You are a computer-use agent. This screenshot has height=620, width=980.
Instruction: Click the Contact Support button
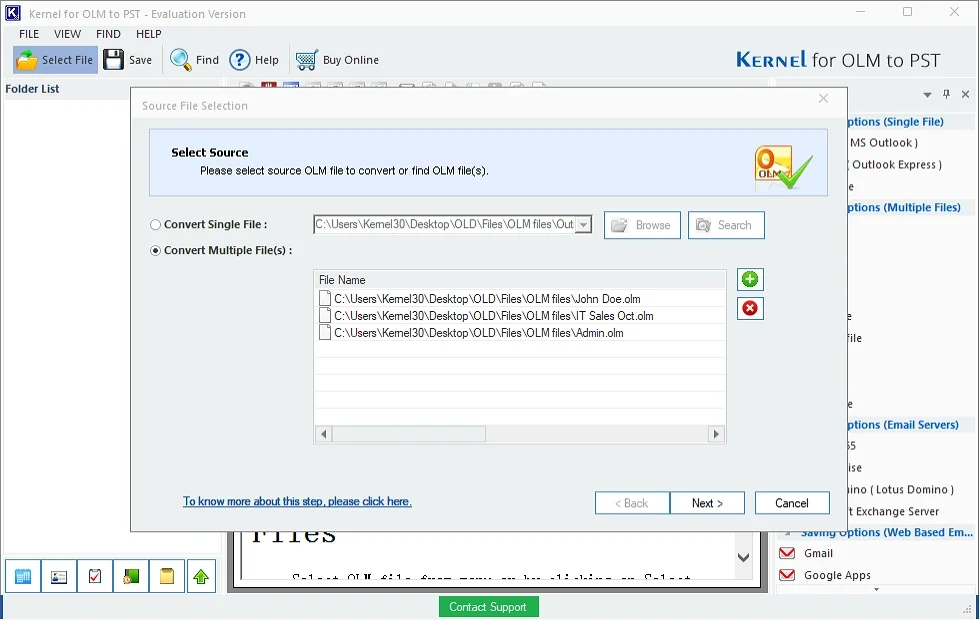coord(488,607)
